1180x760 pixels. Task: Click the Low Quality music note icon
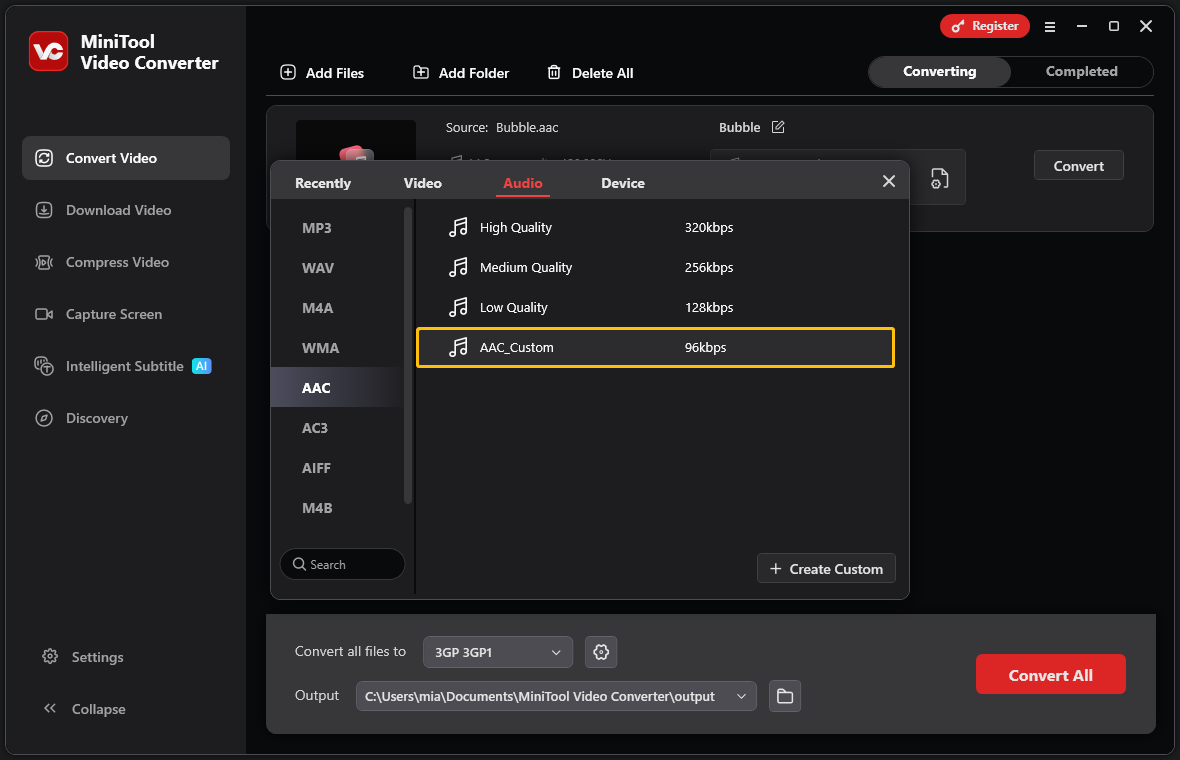tap(458, 307)
